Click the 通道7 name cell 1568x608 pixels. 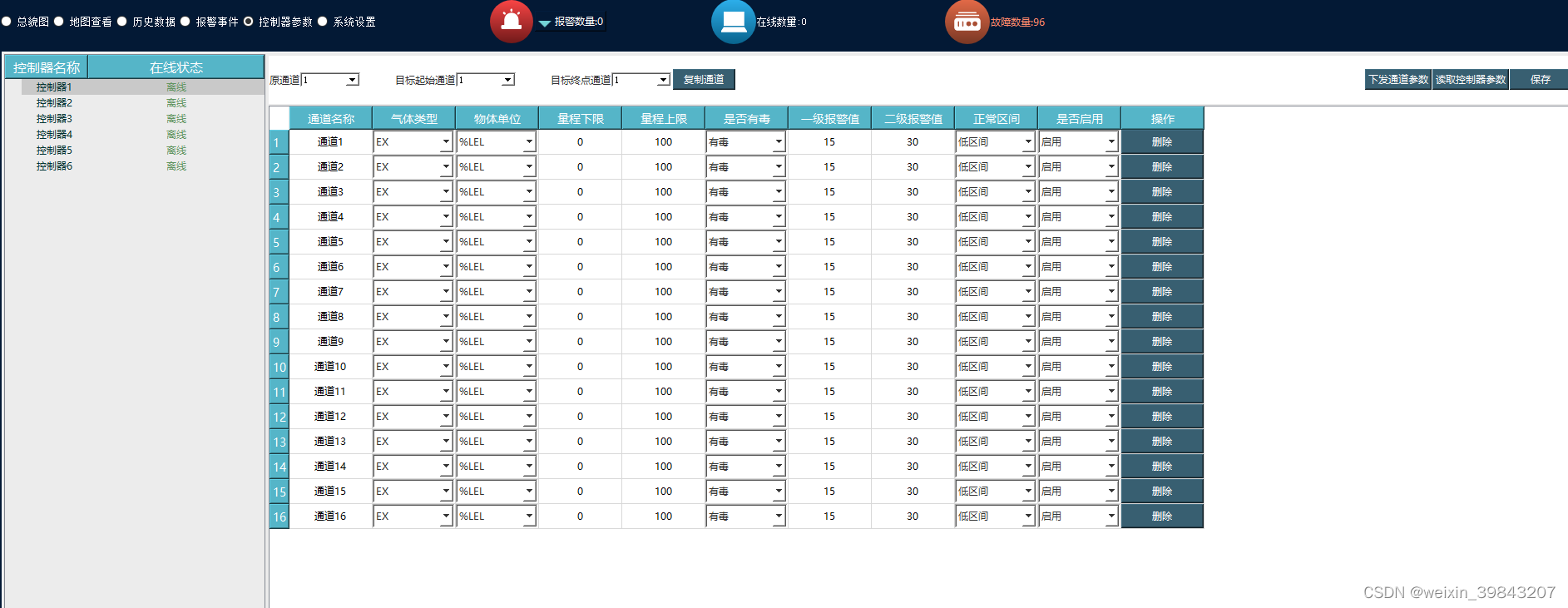(330, 292)
